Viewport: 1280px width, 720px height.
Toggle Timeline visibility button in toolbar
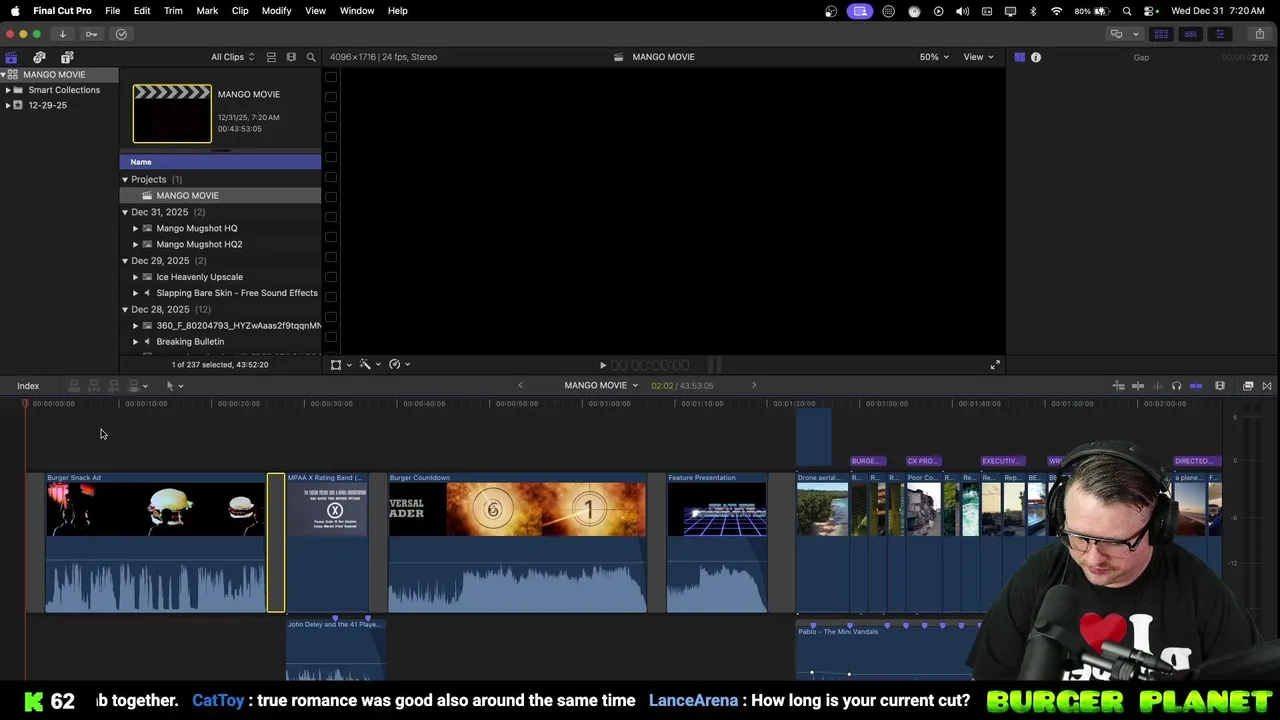[1190, 34]
